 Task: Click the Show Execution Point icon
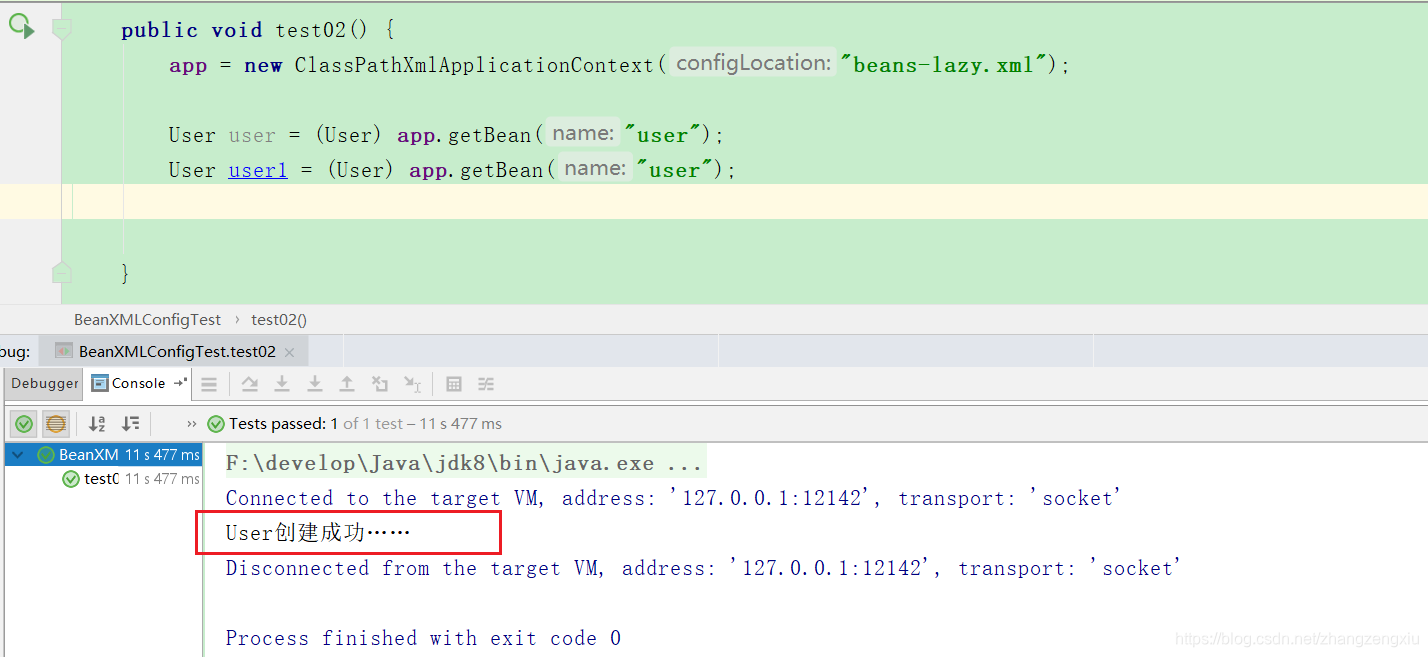coord(209,384)
